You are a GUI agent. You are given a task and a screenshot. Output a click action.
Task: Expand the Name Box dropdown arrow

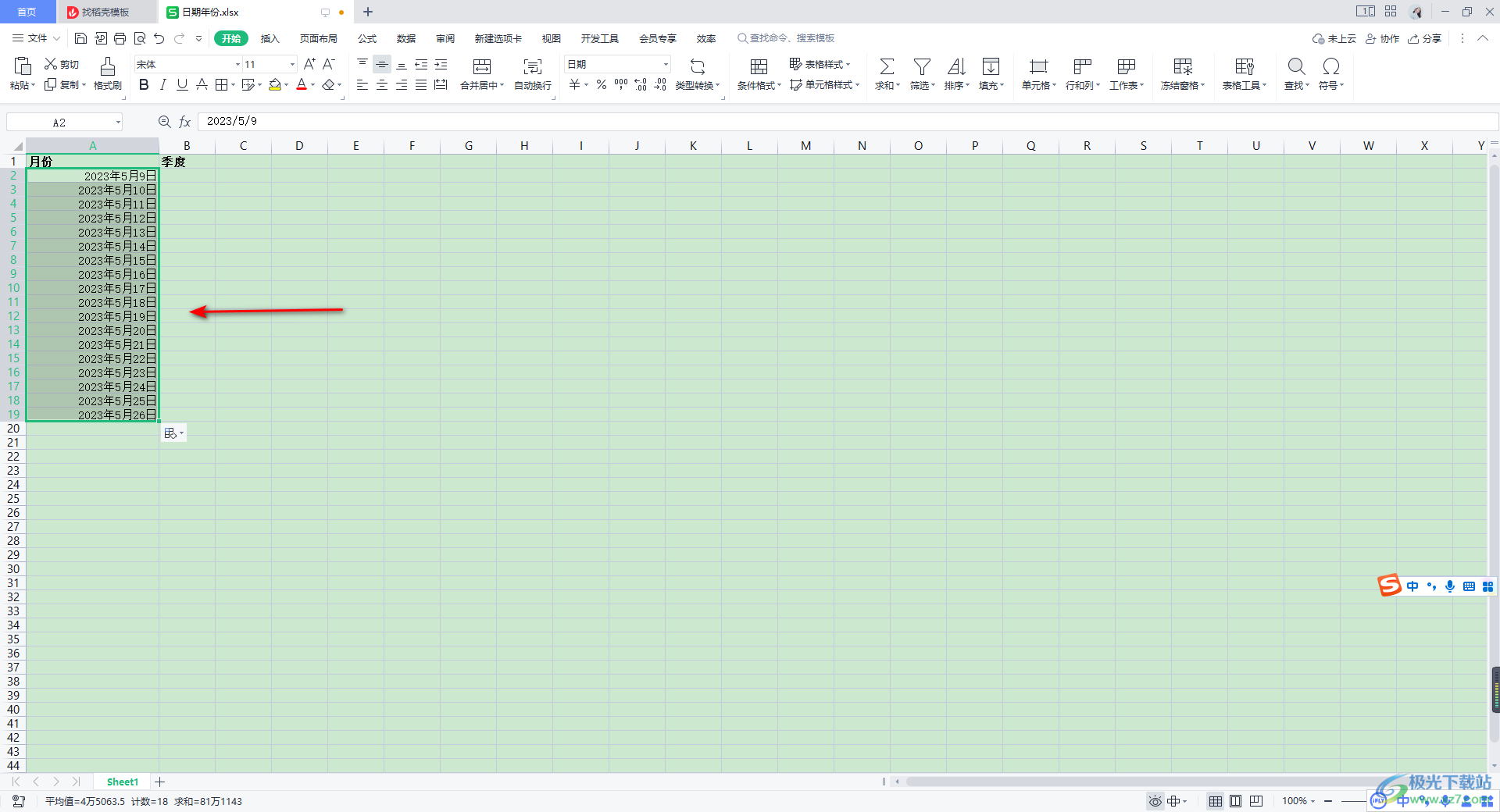click(118, 122)
